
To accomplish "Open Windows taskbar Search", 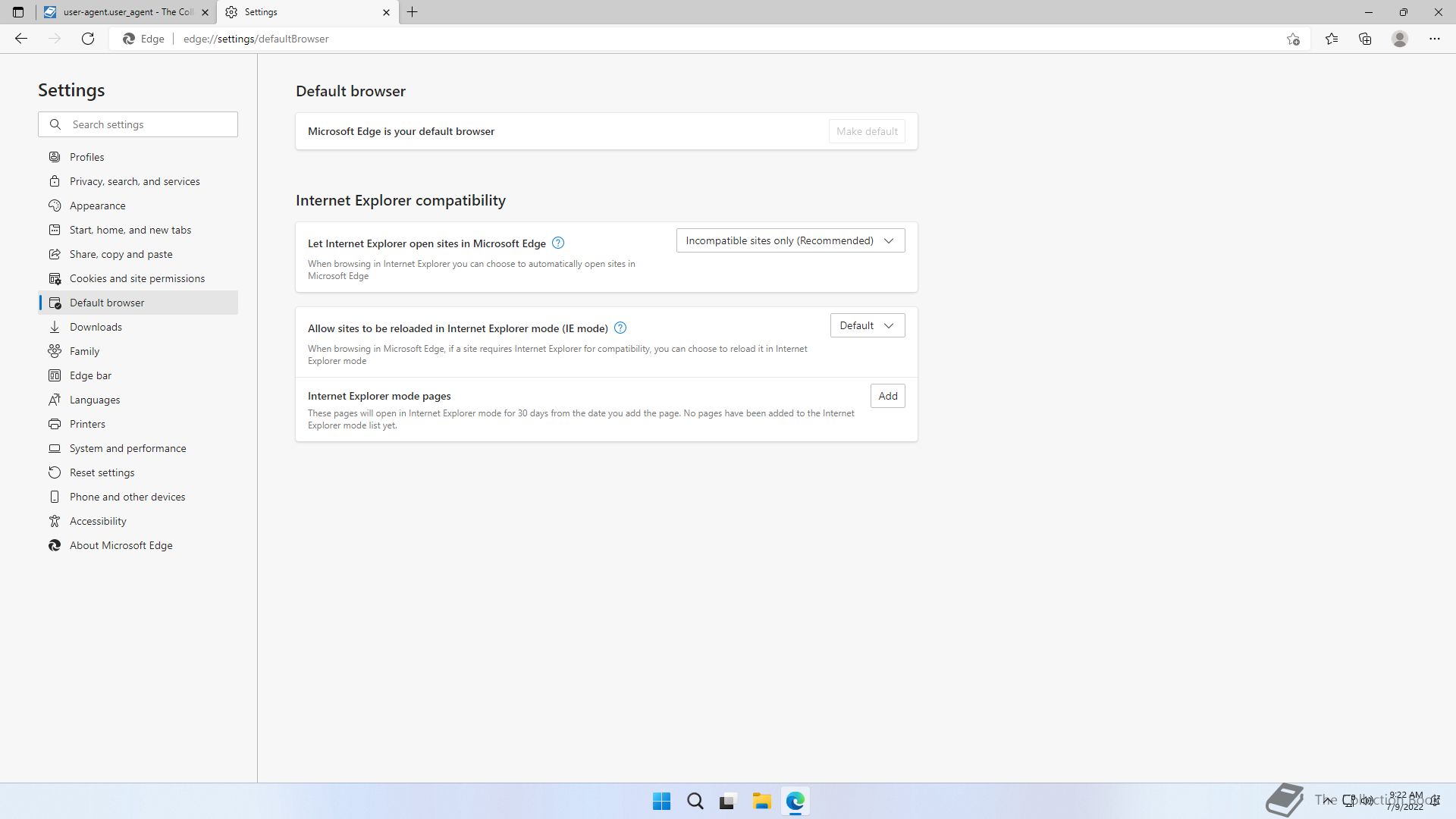I will click(695, 801).
